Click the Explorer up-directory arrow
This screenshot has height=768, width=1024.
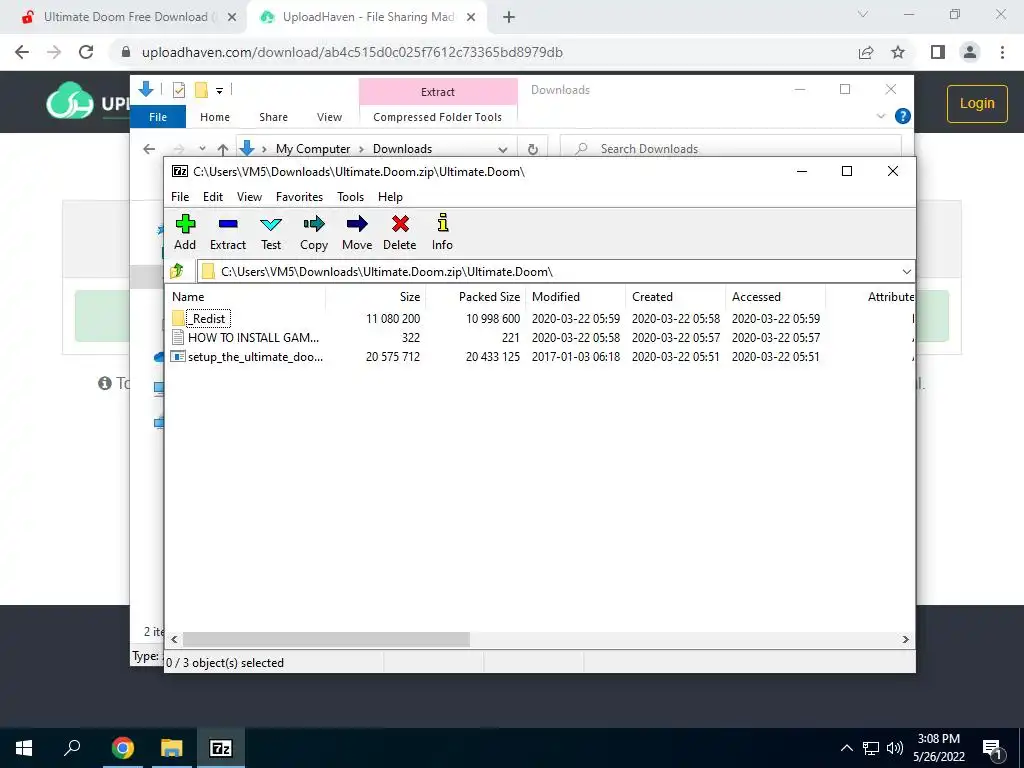tap(223, 149)
